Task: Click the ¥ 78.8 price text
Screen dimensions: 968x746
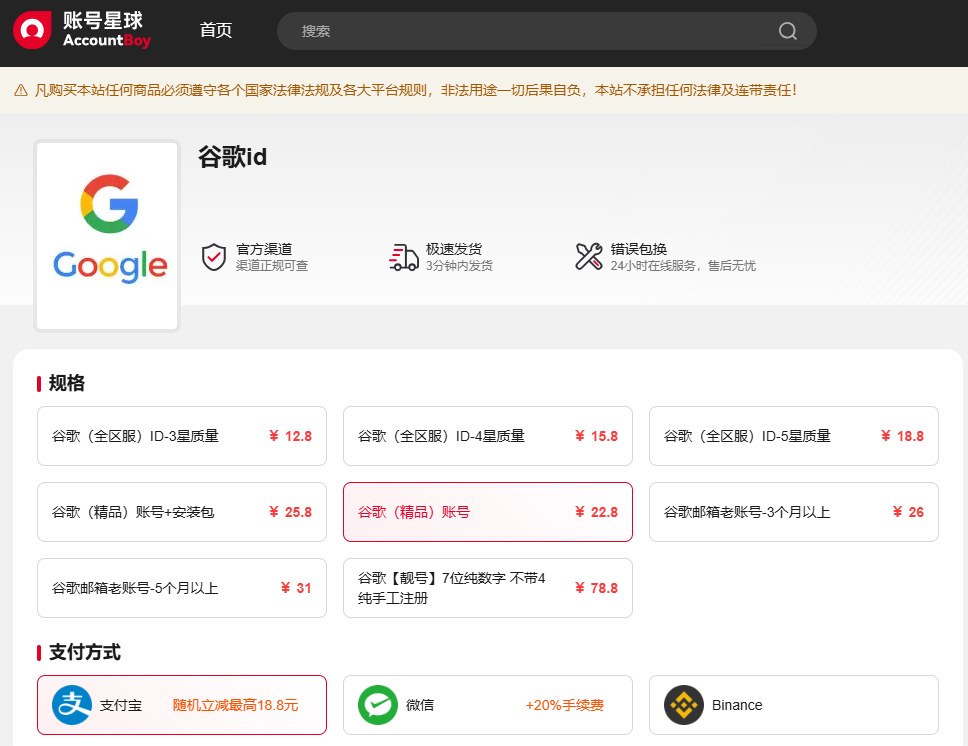Action: point(596,588)
